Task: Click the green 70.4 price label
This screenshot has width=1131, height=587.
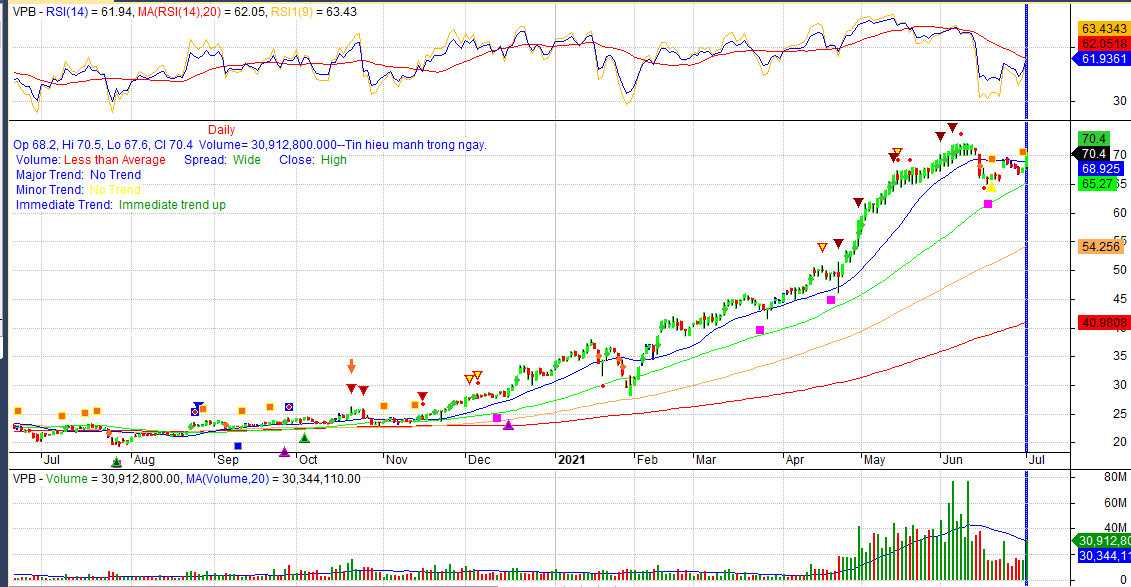Action: (x=1092, y=138)
